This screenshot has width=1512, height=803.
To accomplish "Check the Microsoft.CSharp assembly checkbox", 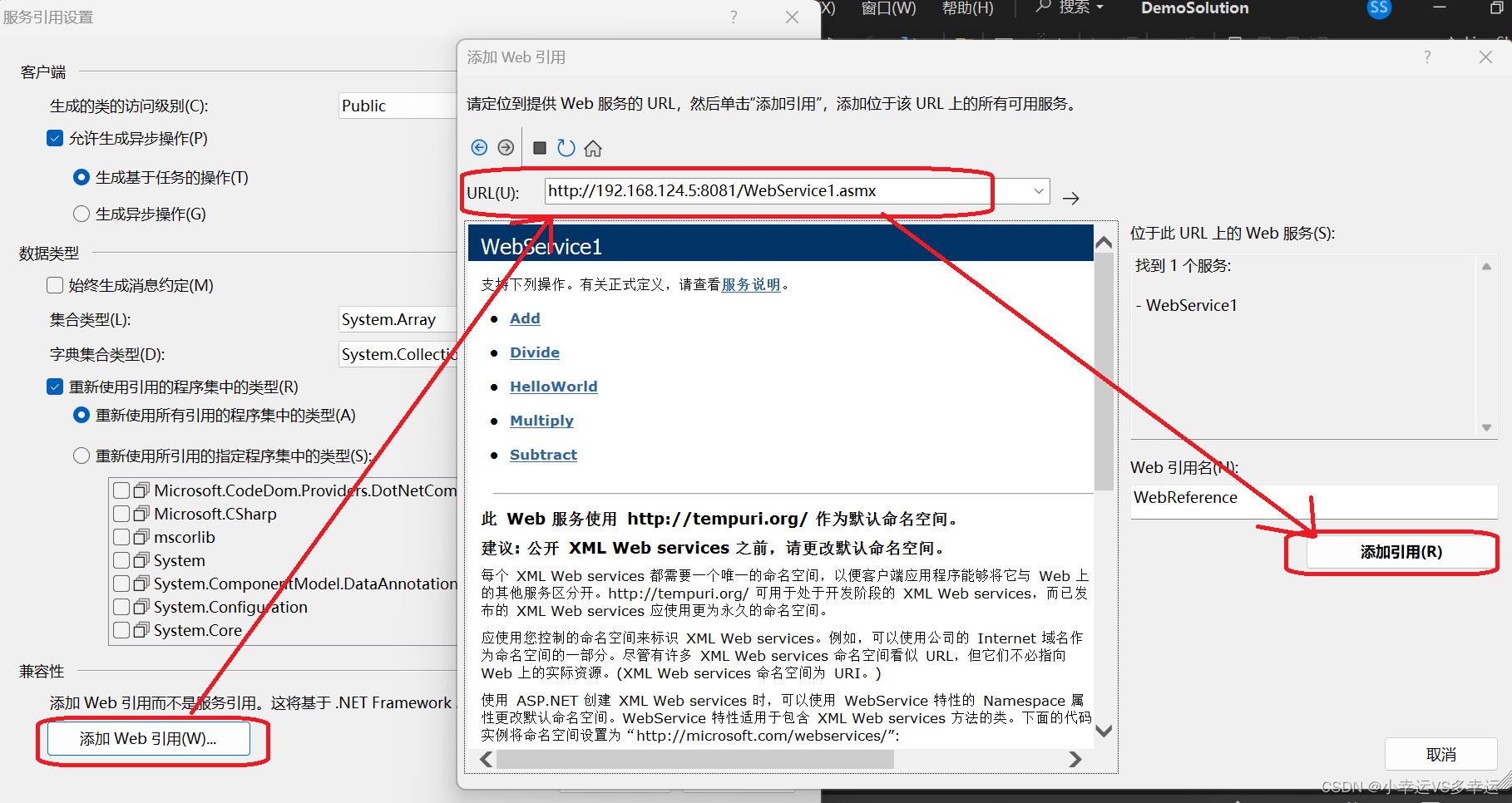I will point(121,514).
